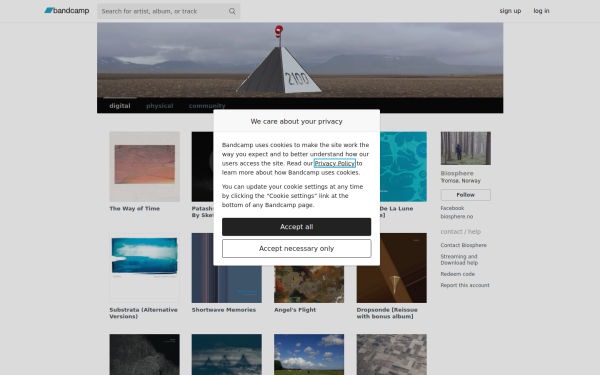The image size is (600, 375).
Task: Click the pyramid 2100 banner image
Action: click(300, 60)
